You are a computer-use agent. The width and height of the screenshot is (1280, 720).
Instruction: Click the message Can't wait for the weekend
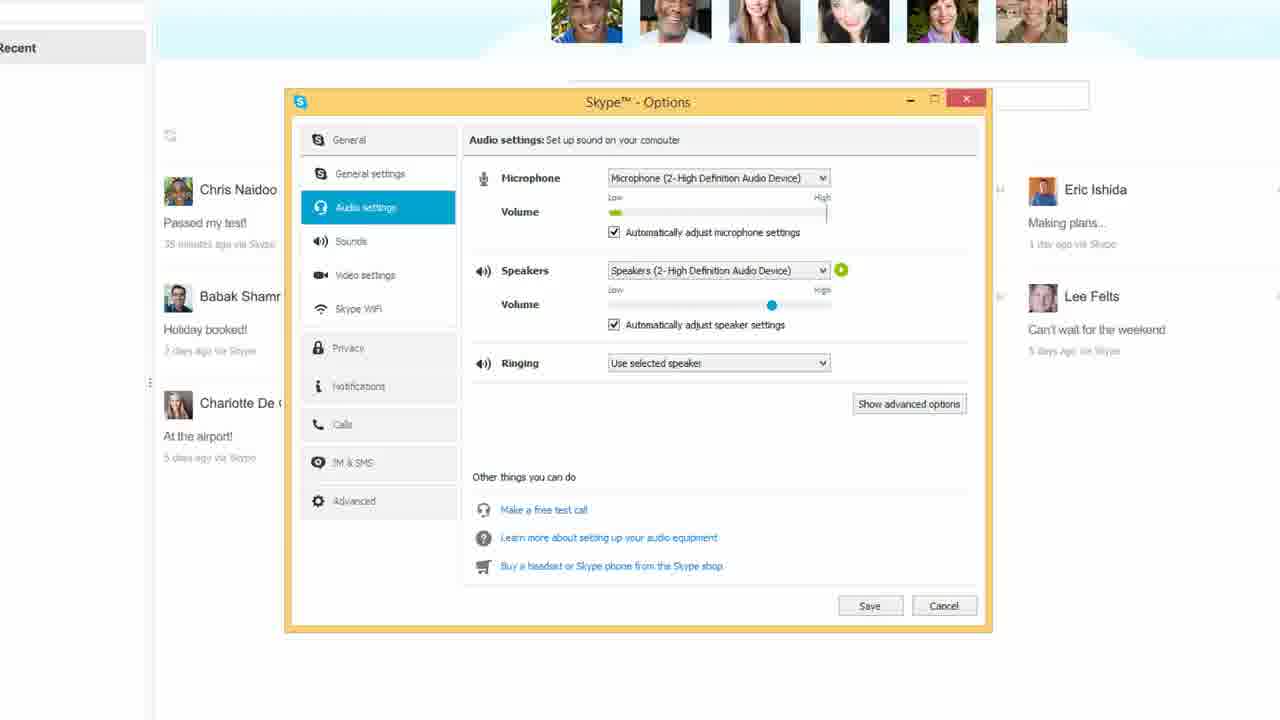pos(1097,330)
